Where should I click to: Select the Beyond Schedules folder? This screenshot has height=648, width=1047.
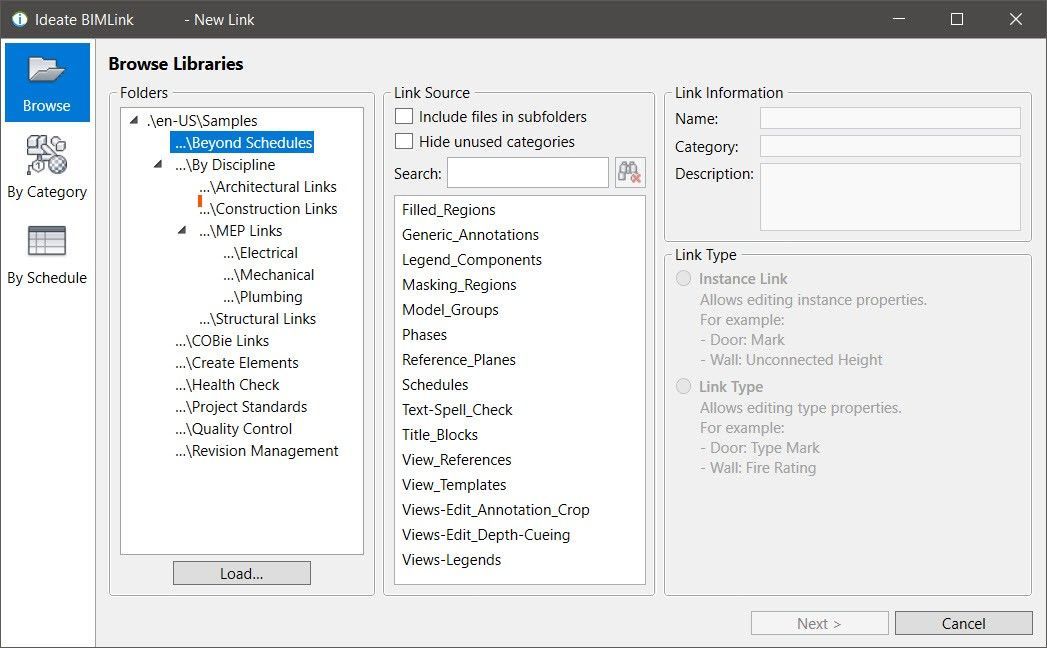click(x=242, y=142)
